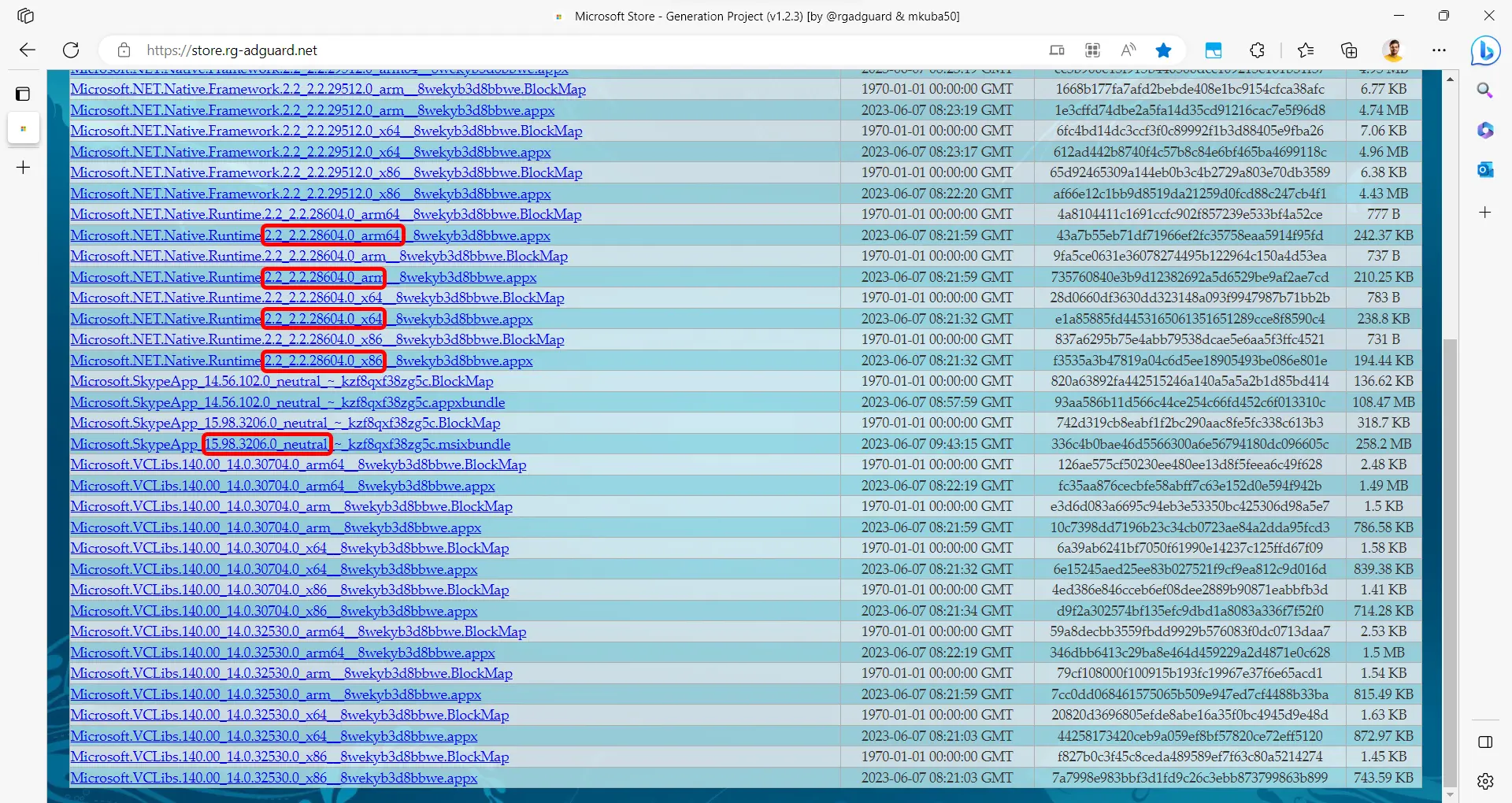
Task: Open Settings and more ellipsis menu
Action: pyautogui.click(x=1439, y=50)
